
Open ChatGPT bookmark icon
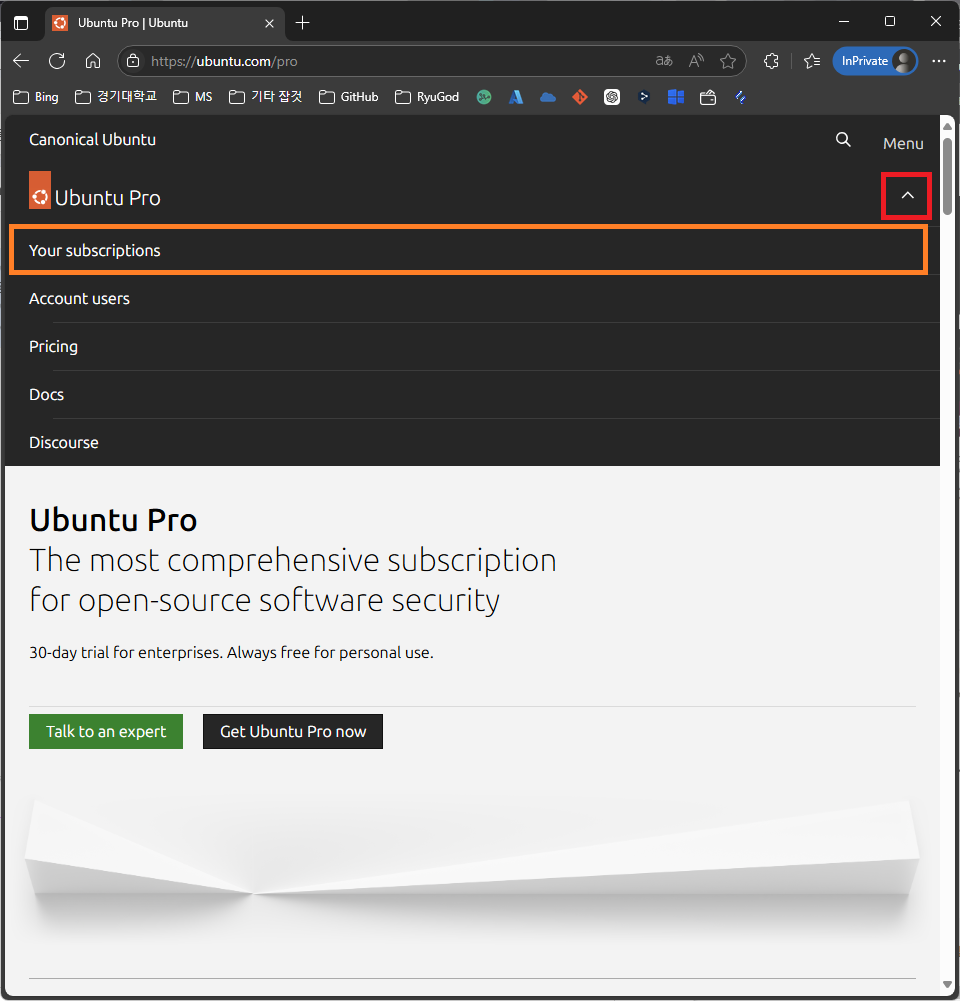612,97
